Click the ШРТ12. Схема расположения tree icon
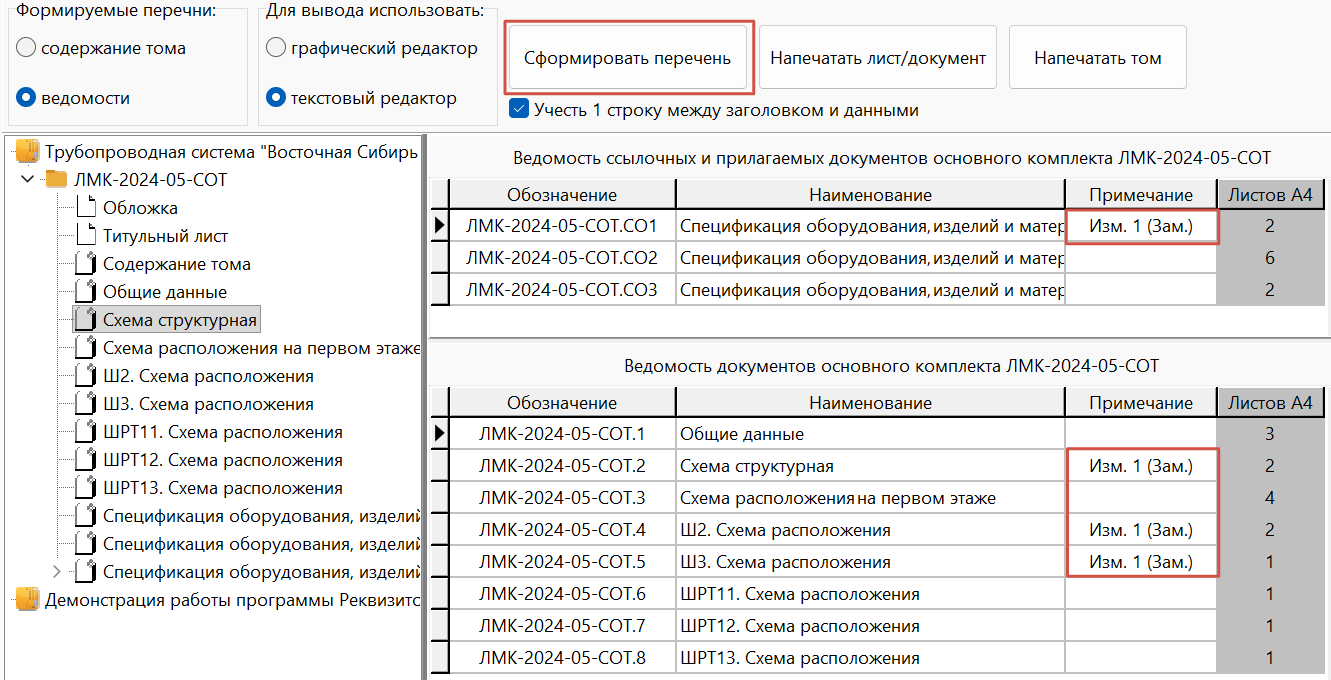1331x680 pixels. (x=85, y=460)
